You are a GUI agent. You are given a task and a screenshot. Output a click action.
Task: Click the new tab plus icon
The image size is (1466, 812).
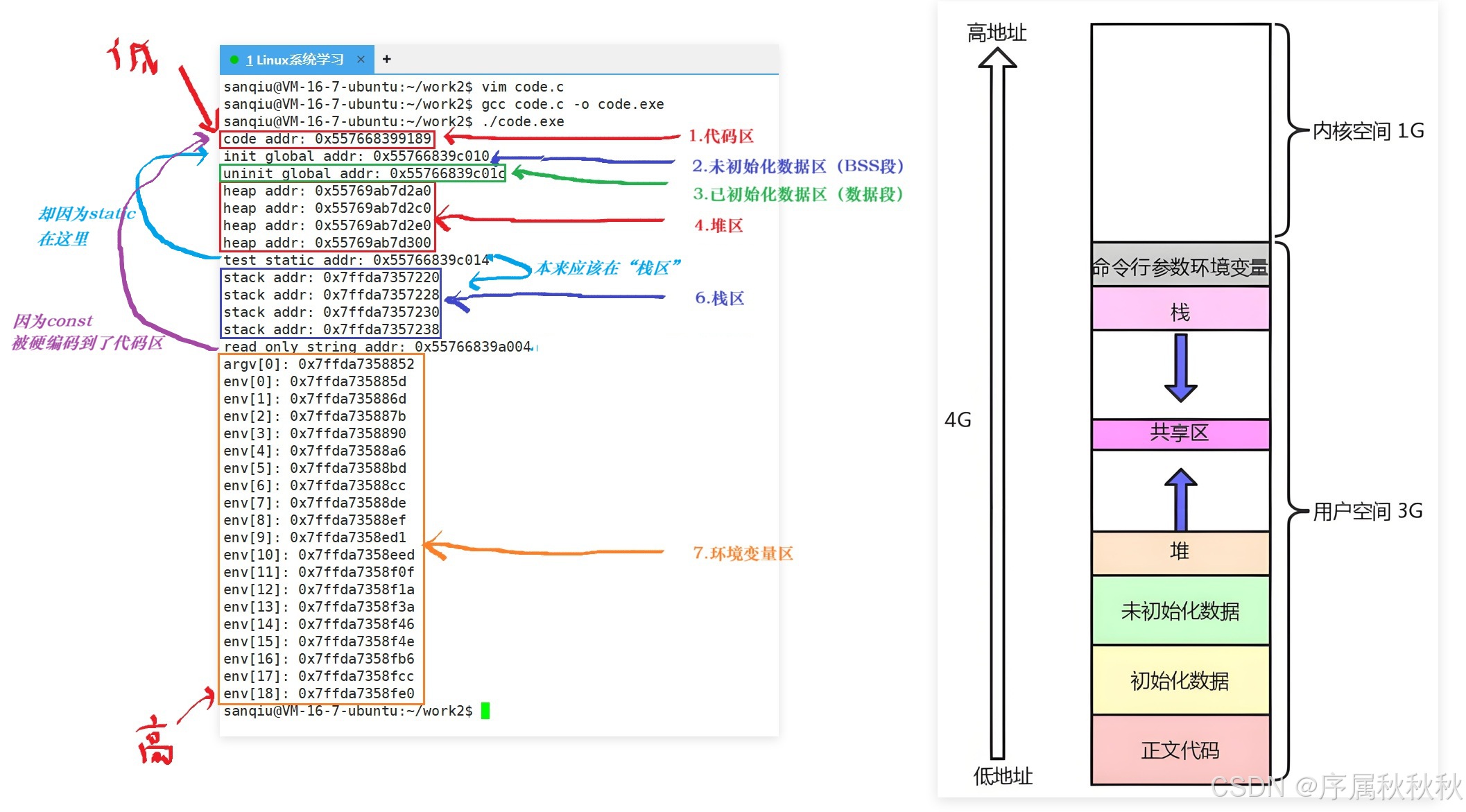[387, 60]
